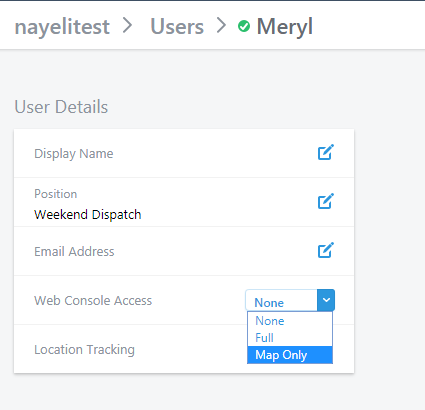Click the Web Console Access label

(x=93, y=301)
